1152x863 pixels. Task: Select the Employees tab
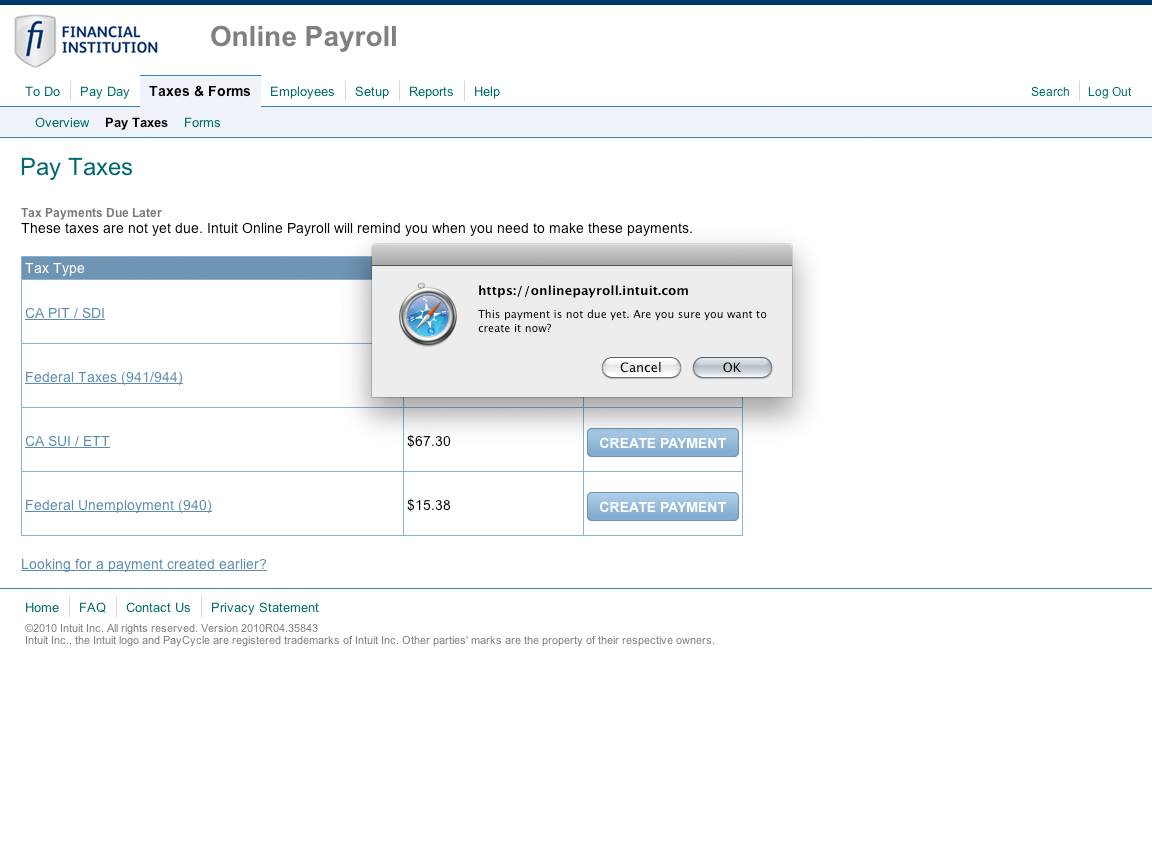pos(302,92)
